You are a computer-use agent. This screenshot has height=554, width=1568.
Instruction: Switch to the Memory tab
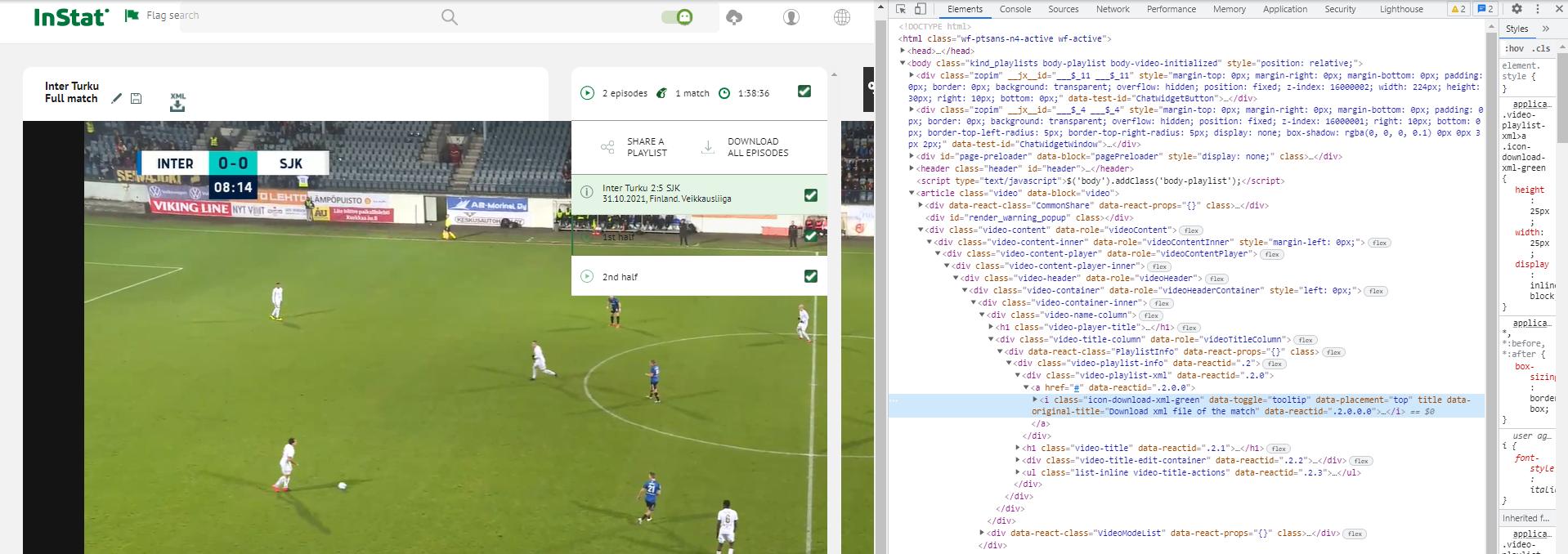(x=1229, y=9)
